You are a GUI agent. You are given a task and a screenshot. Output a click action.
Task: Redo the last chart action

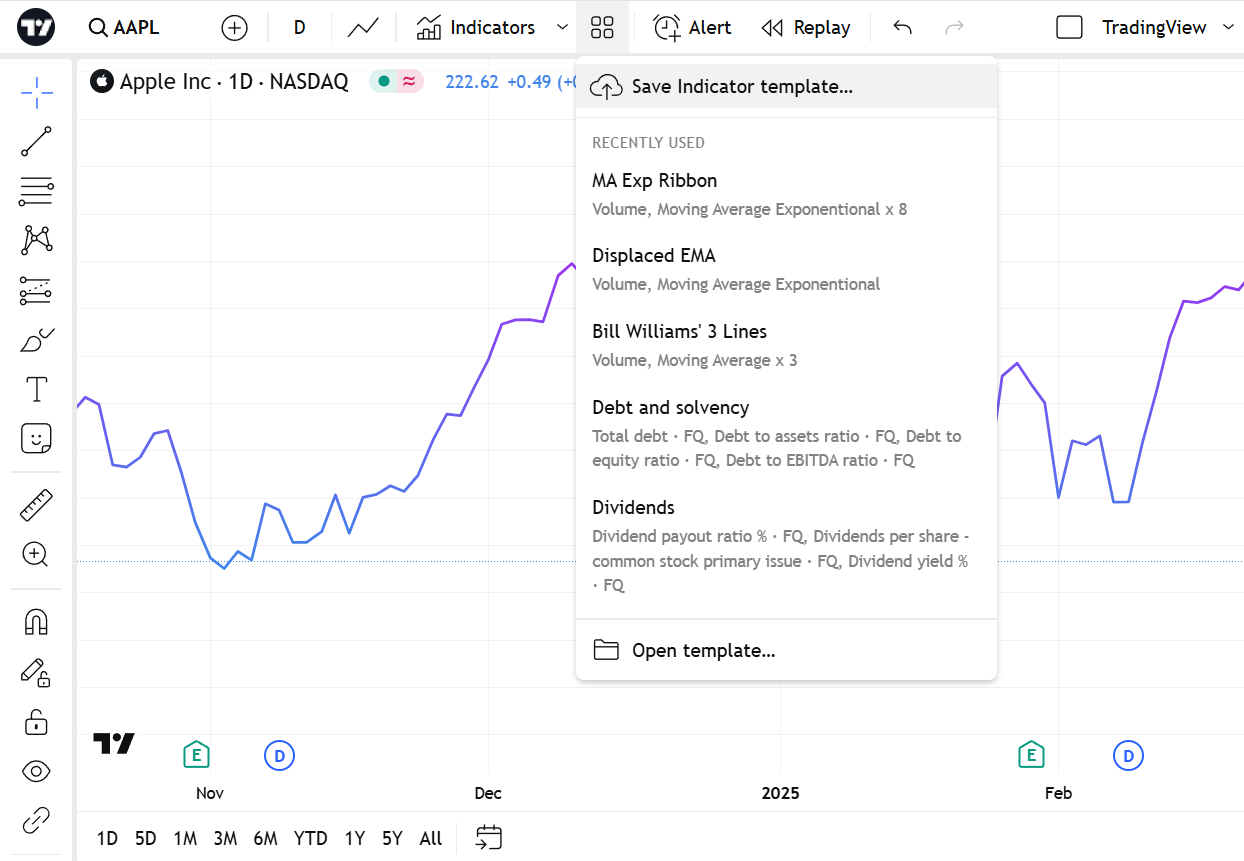tap(954, 27)
